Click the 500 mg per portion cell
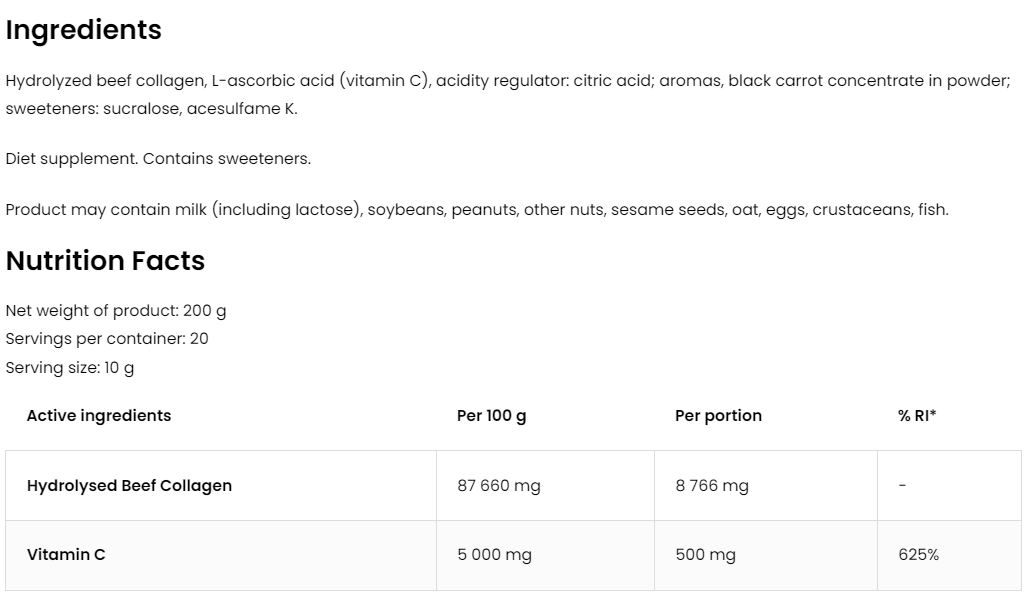 point(705,554)
